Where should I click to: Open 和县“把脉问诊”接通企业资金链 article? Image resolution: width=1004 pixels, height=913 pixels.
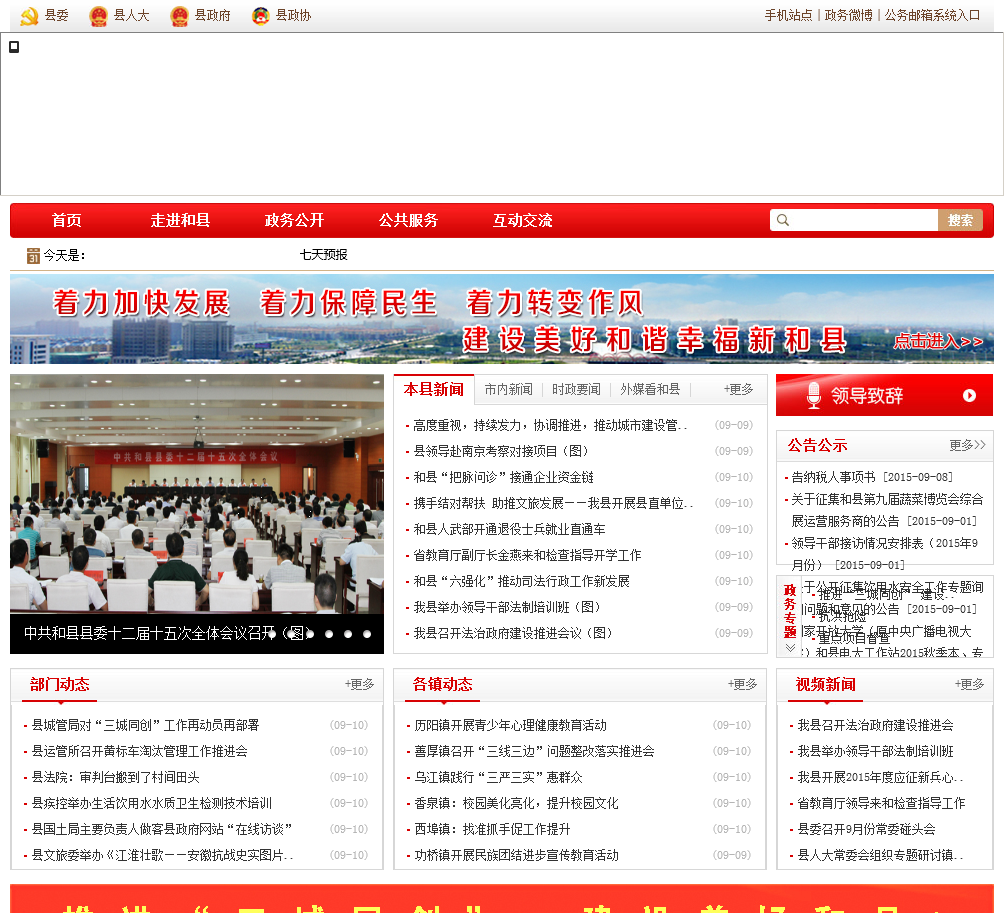click(x=503, y=477)
